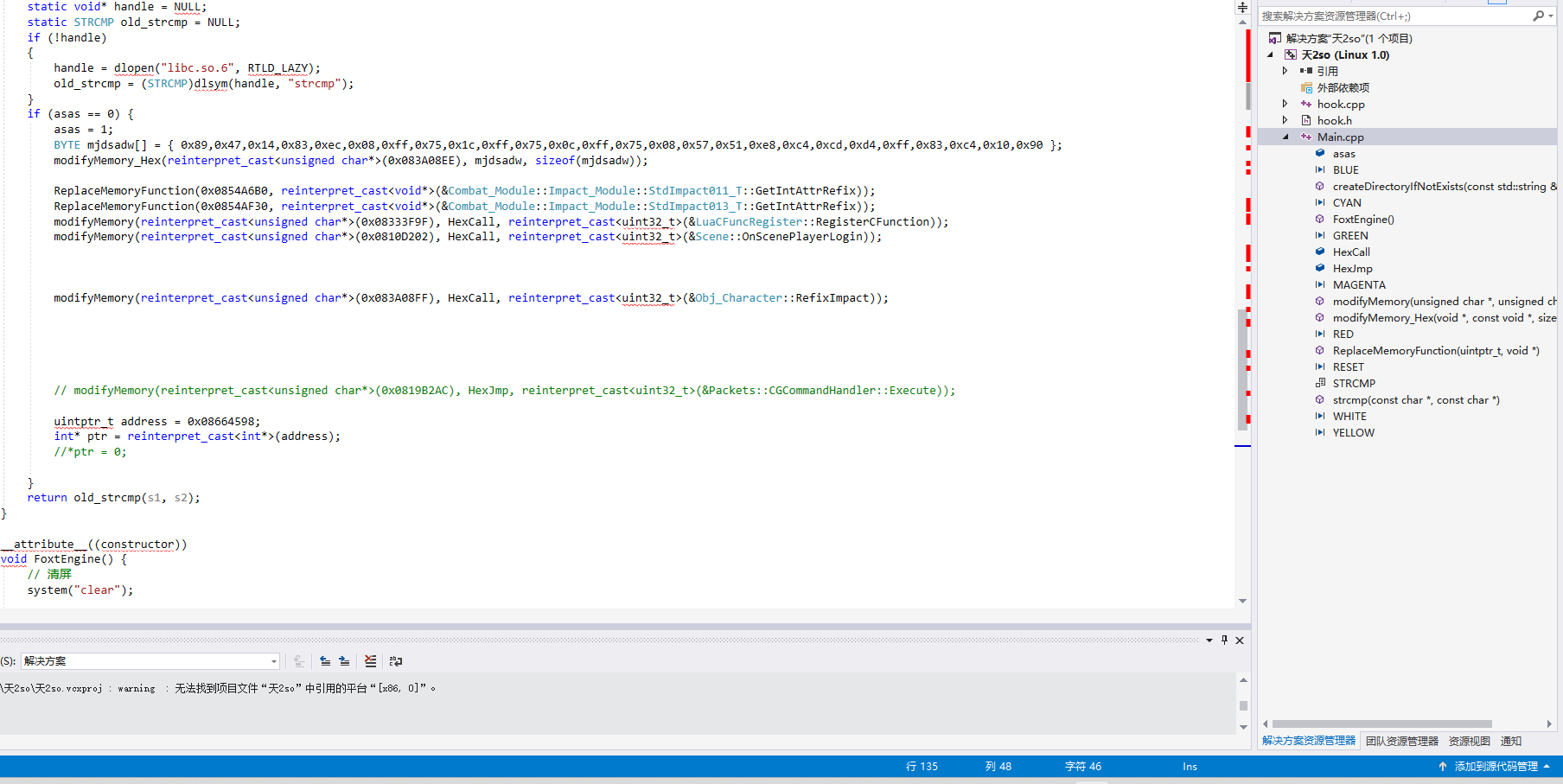Click the editor split-window handle icon
This screenshot has height=784, width=1563.
1242,7
